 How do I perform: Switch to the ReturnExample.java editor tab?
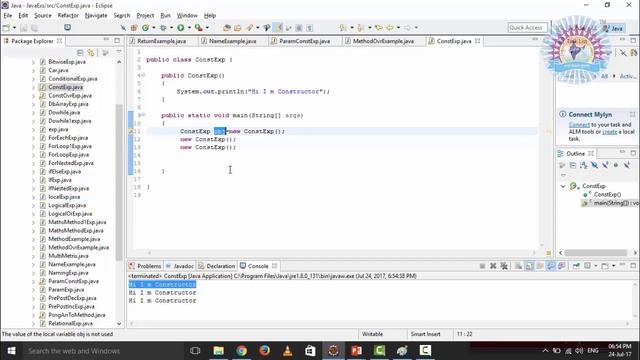click(x=161, y=41)
